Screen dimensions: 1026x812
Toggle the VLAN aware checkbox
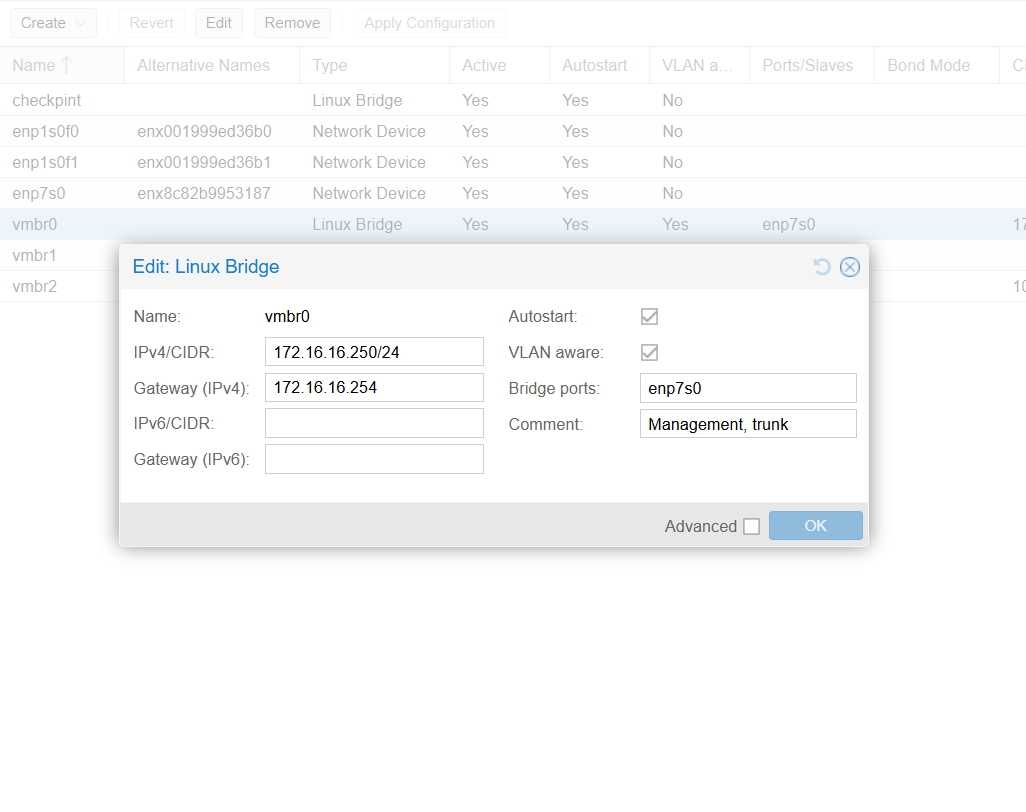point(649,353)
